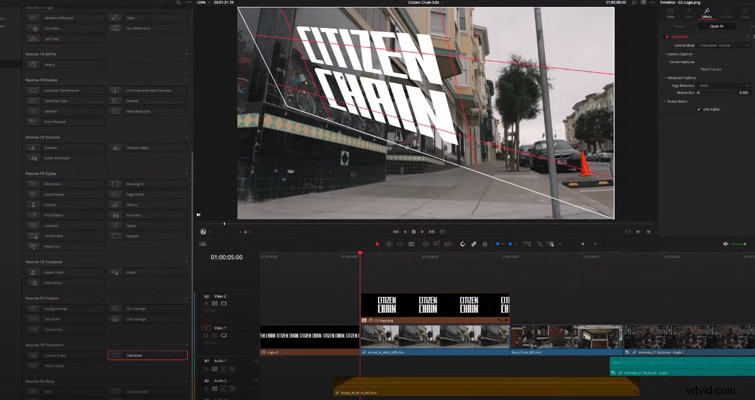Image resolution: width=755 pixels, height=400 pixels.
Task: Disable the Video 2 track monitor icon
Action: (224, 304)
